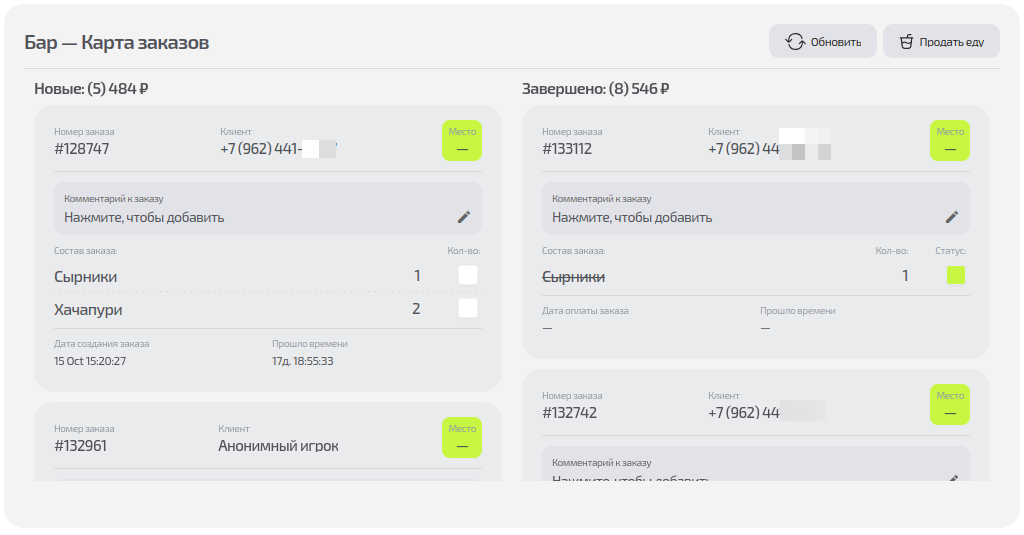Click the food cup icon
Viewport: 1024px width, 535px height.
906,42
